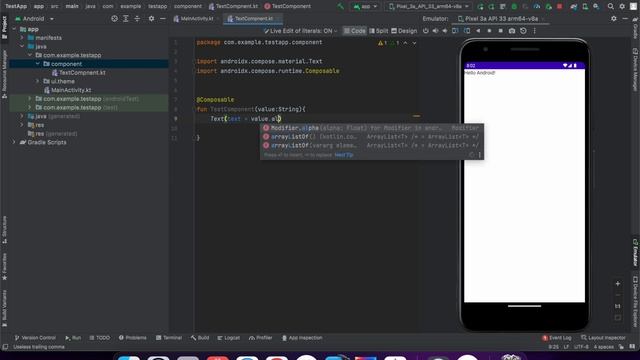Viewport: 640px width, 360px height.
Task: Open the Profiler tool window
Action: pos(260,338)
